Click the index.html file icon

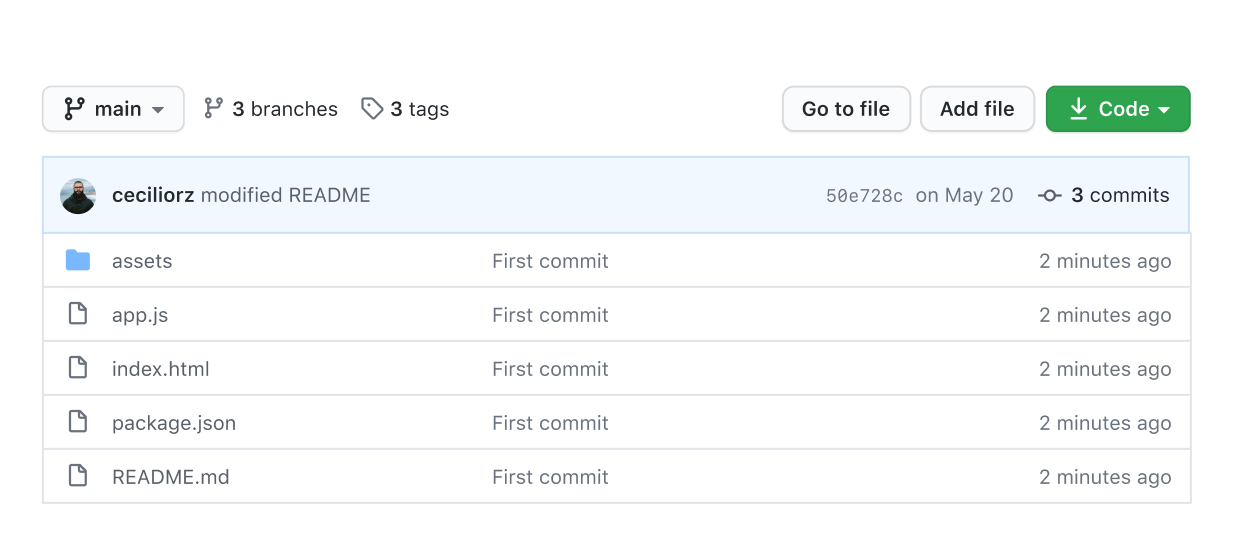click(78, 369)
